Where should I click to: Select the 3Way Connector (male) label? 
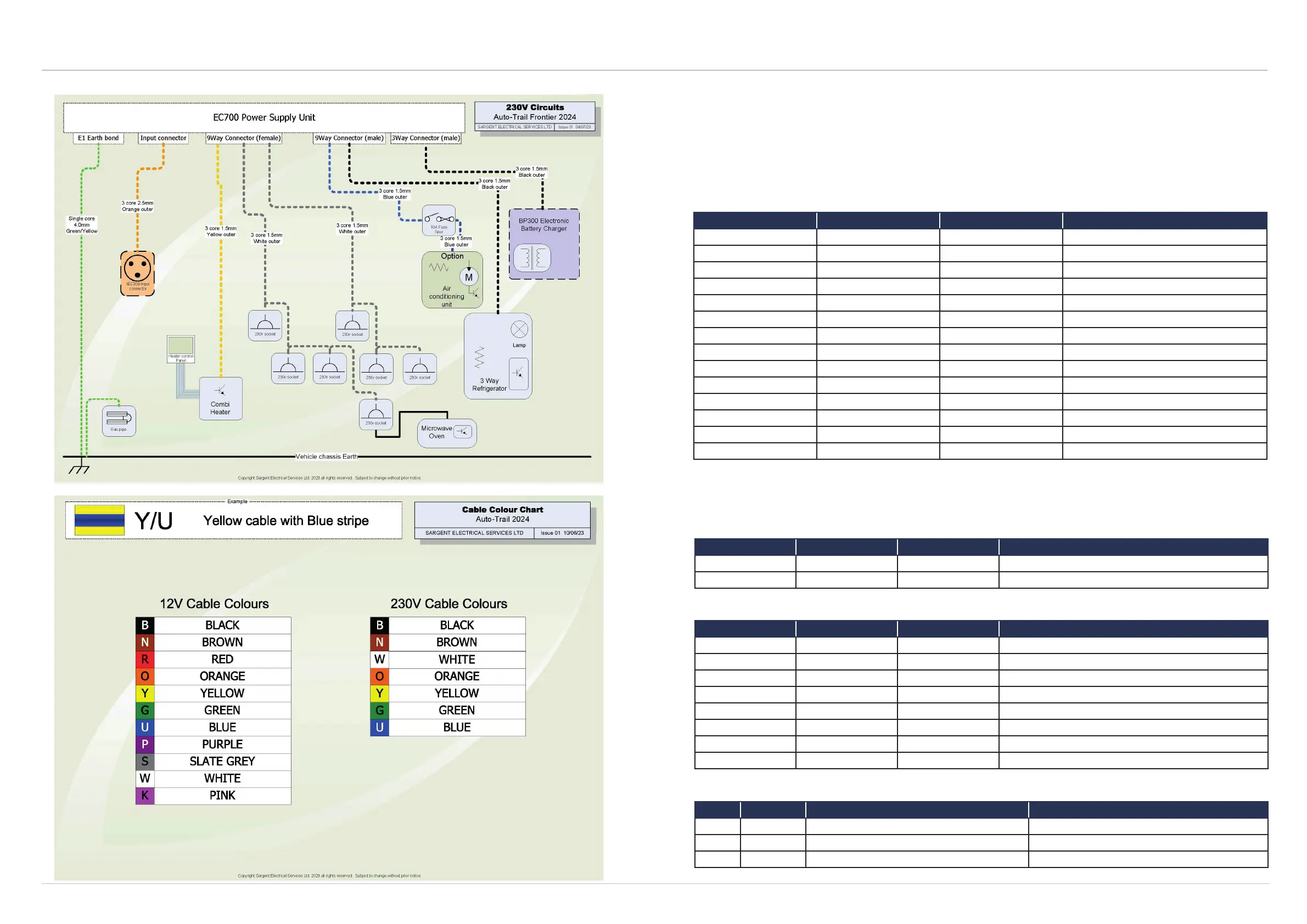426,138
